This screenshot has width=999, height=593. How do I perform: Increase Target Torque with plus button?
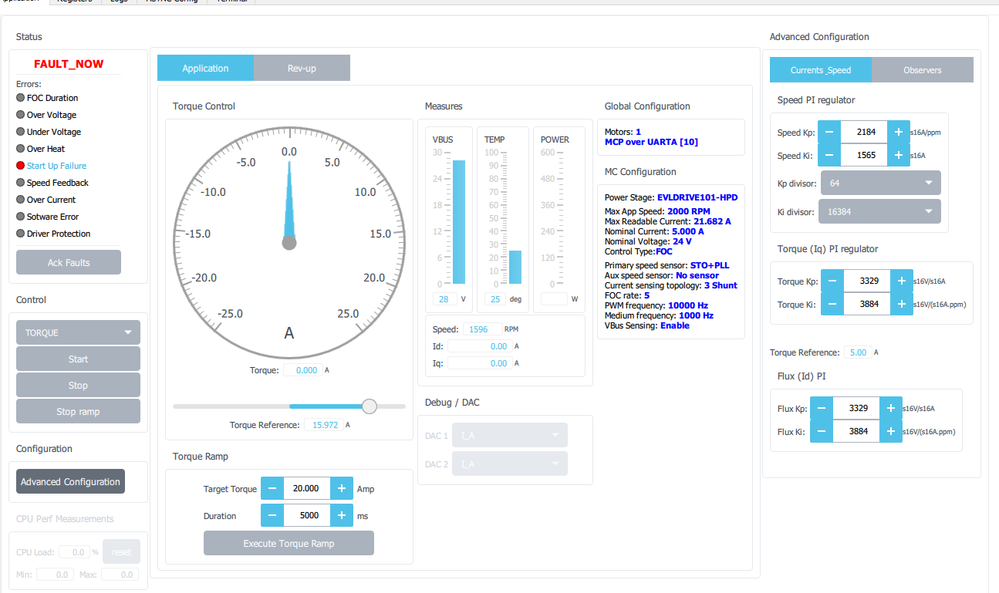(x=341, y=489)
